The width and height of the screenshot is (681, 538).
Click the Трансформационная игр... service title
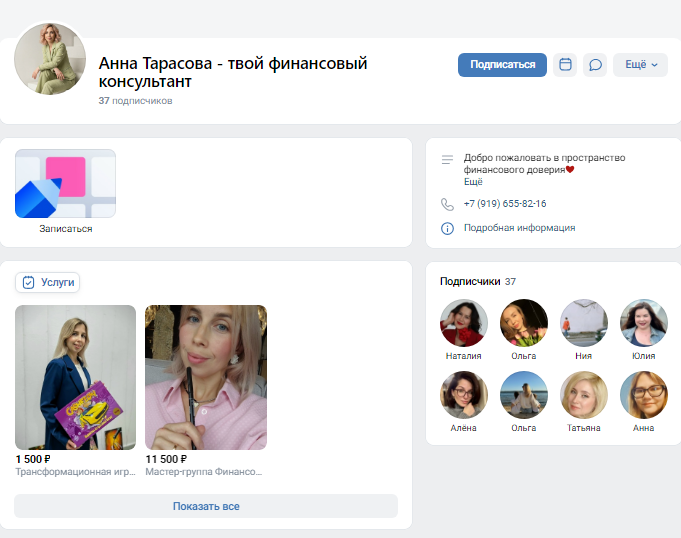point(76,472)
